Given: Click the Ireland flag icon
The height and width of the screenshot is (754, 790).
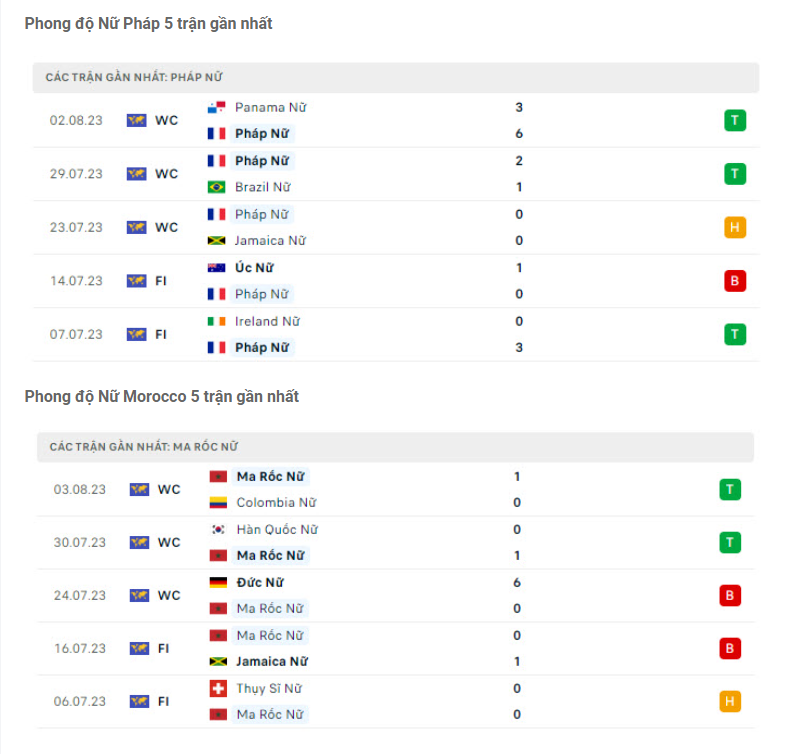Looking at the screenshot, I should 216,321.
